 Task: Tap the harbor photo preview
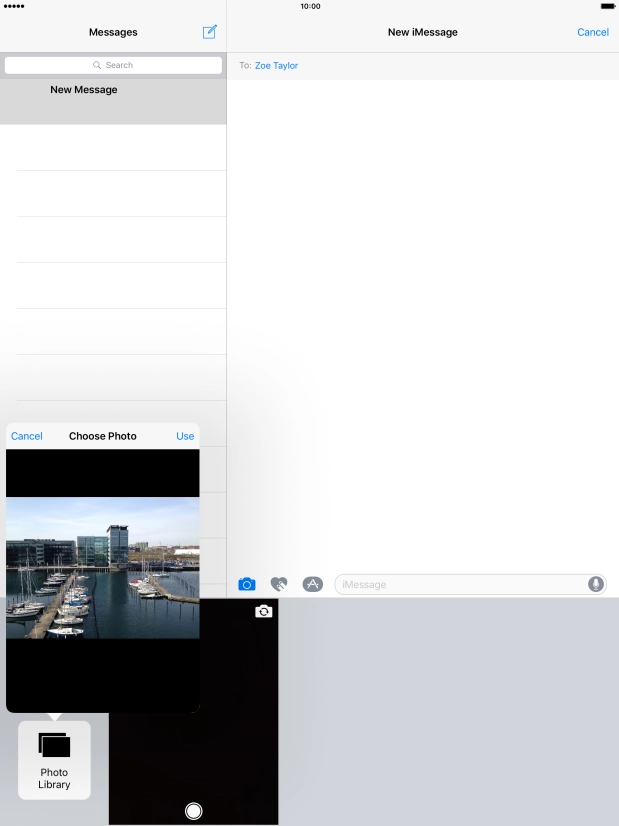(102, 568)
